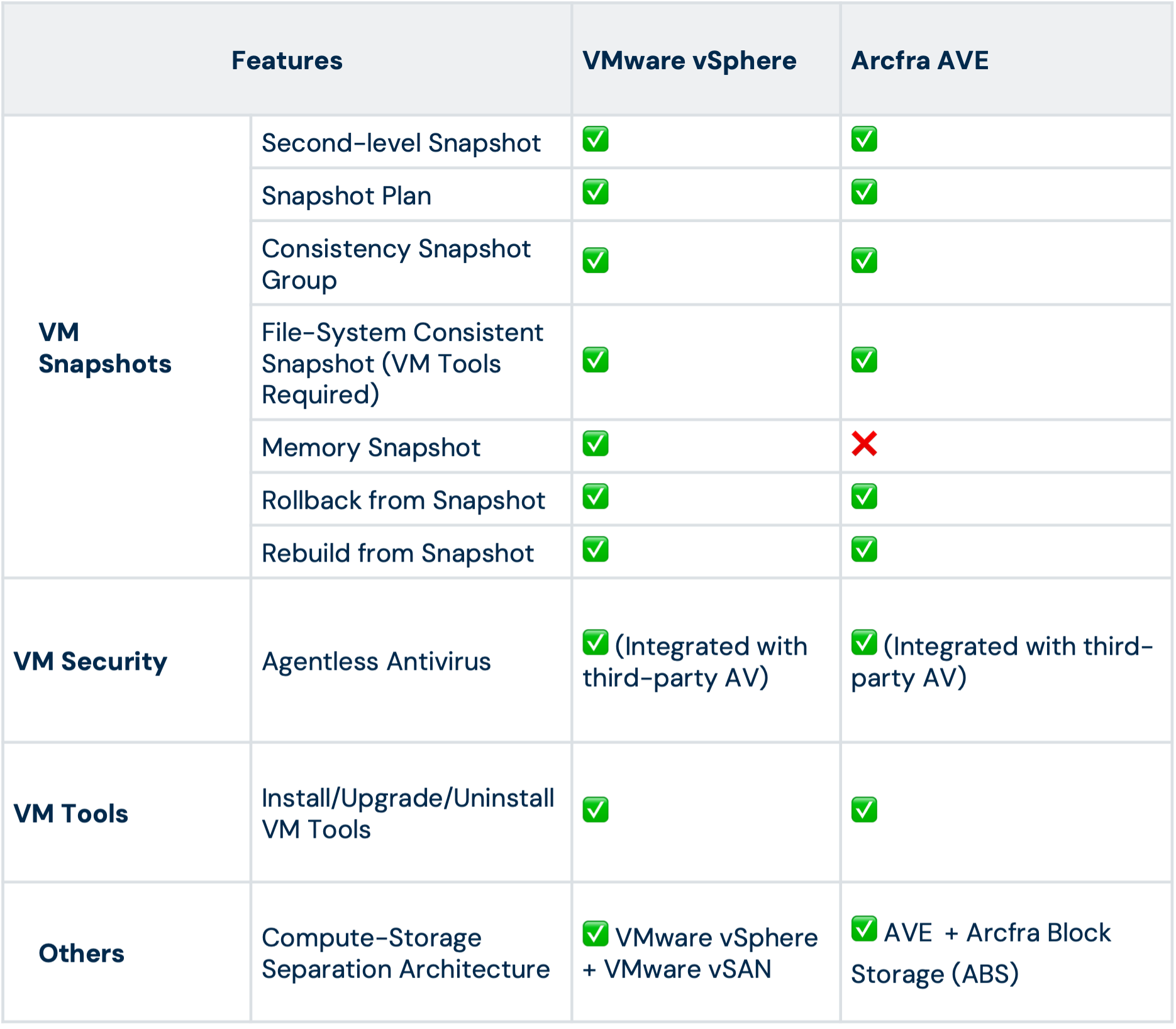
Task: Select the Features column header
Action: click(287, 60)
